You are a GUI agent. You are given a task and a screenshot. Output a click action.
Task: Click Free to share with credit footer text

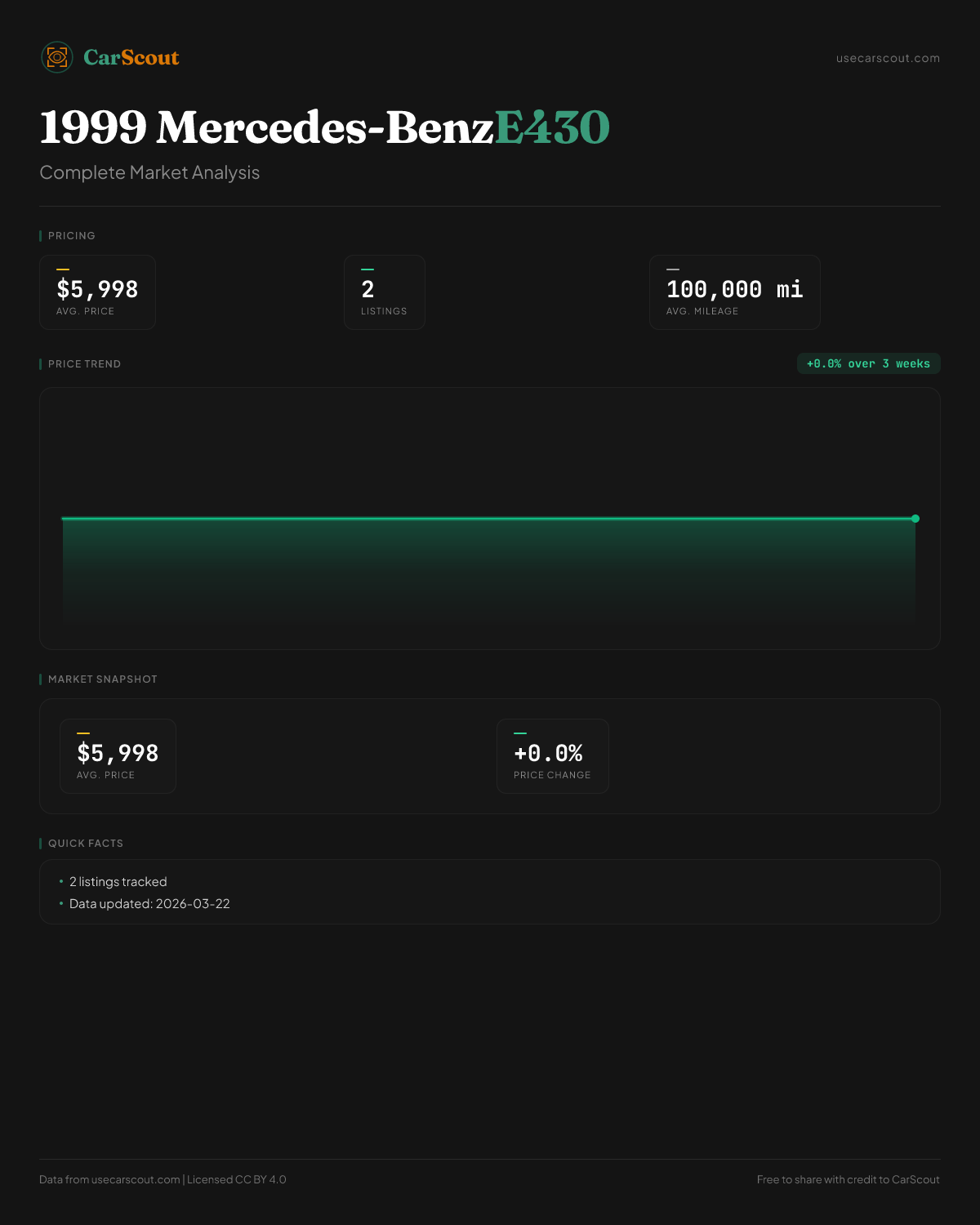[x=848, y=1179]
